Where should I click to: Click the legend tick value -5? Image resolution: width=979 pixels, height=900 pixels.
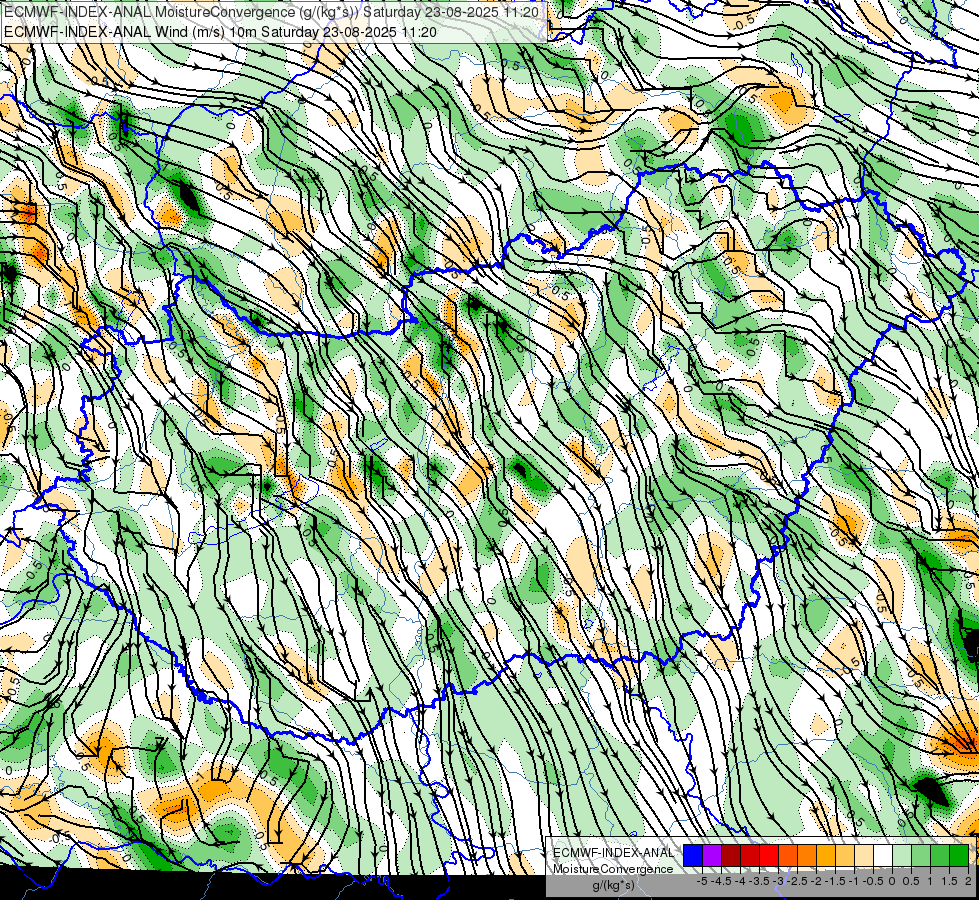tap(702, 881)
